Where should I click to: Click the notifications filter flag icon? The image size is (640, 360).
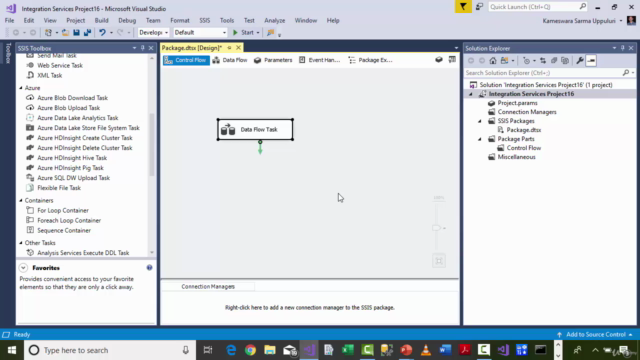pos(463,7)
